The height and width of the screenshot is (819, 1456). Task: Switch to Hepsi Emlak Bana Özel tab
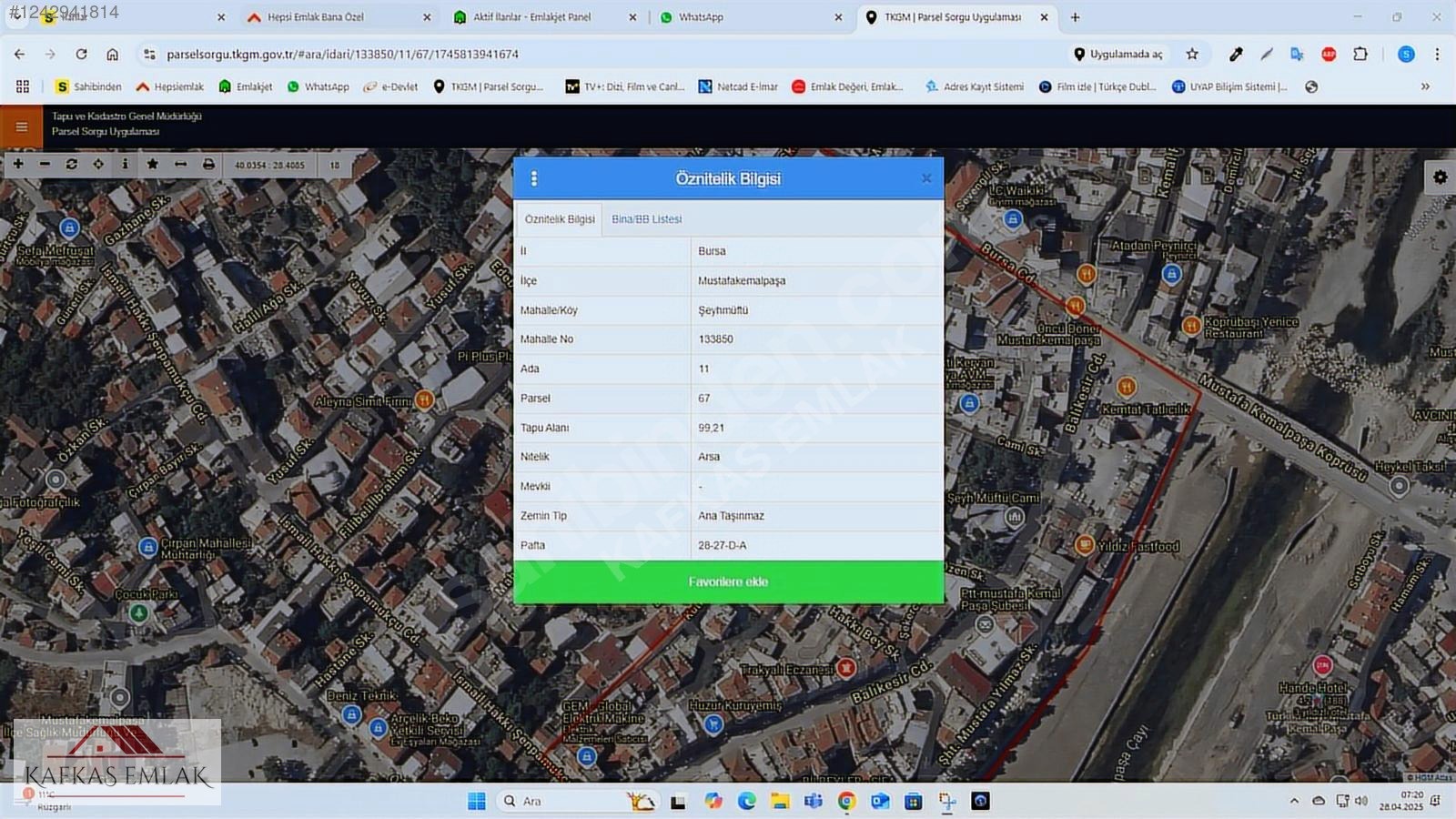(338, 17)
